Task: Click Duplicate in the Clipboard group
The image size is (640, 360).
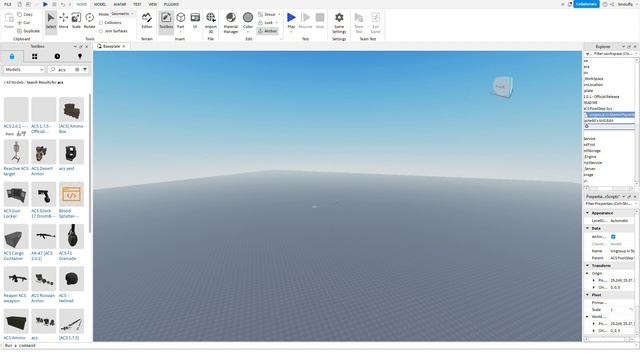Action: coord(28,31)
